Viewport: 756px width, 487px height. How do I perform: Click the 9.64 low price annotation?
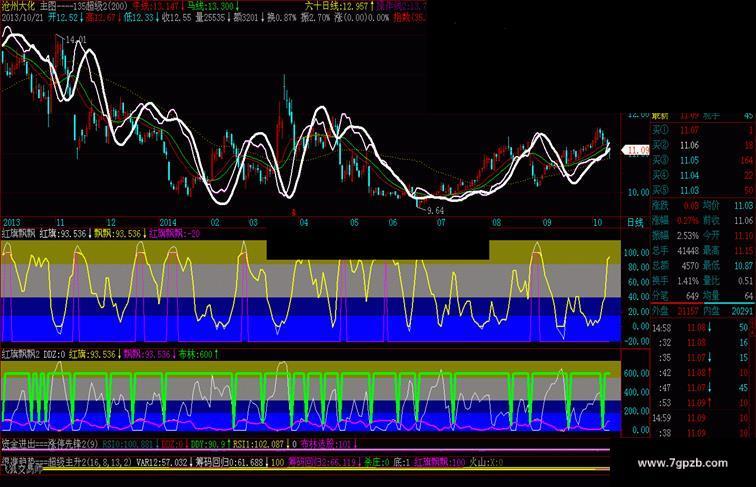click(435, 211)
